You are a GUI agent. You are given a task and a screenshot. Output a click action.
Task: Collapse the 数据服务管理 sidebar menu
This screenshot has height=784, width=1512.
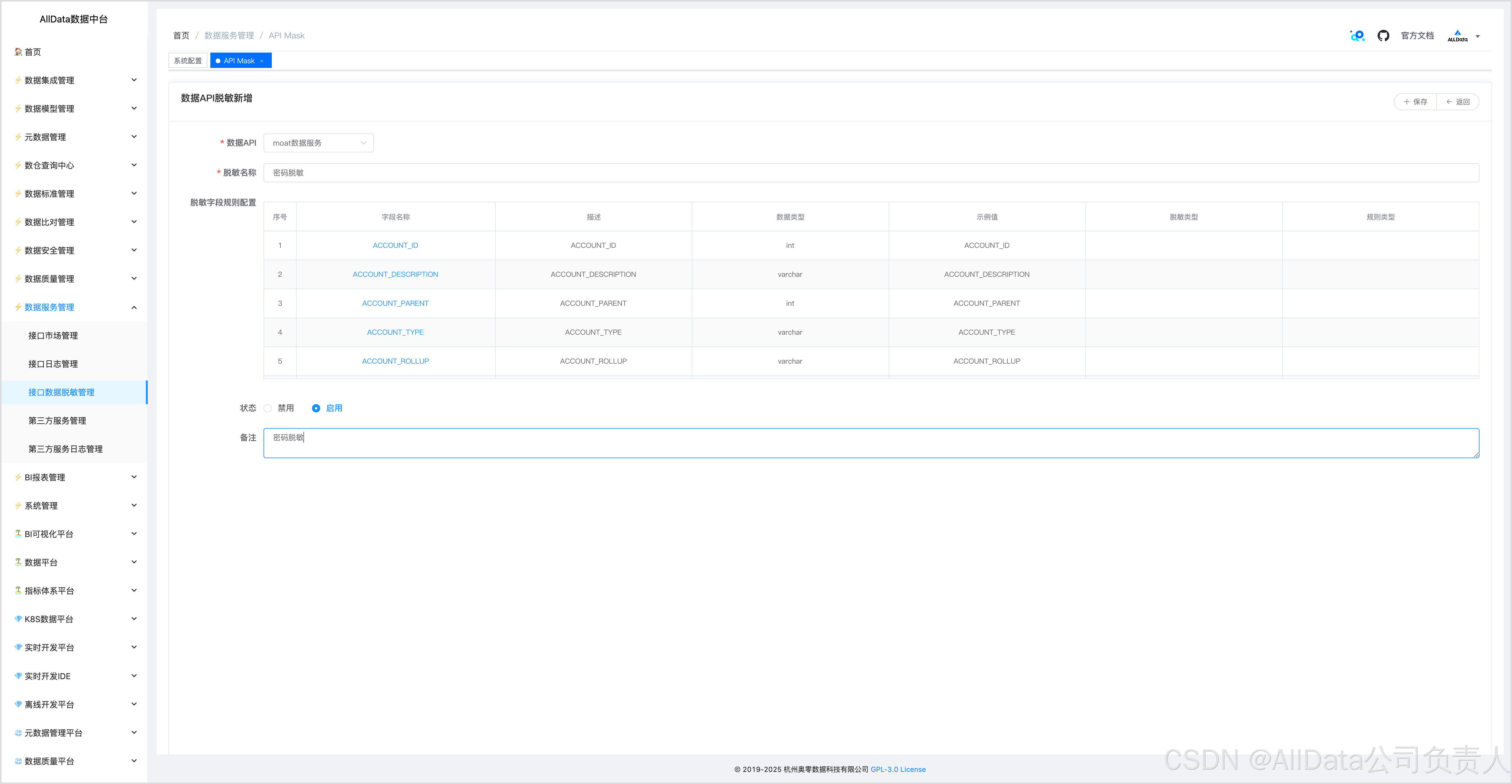point(133,307)
